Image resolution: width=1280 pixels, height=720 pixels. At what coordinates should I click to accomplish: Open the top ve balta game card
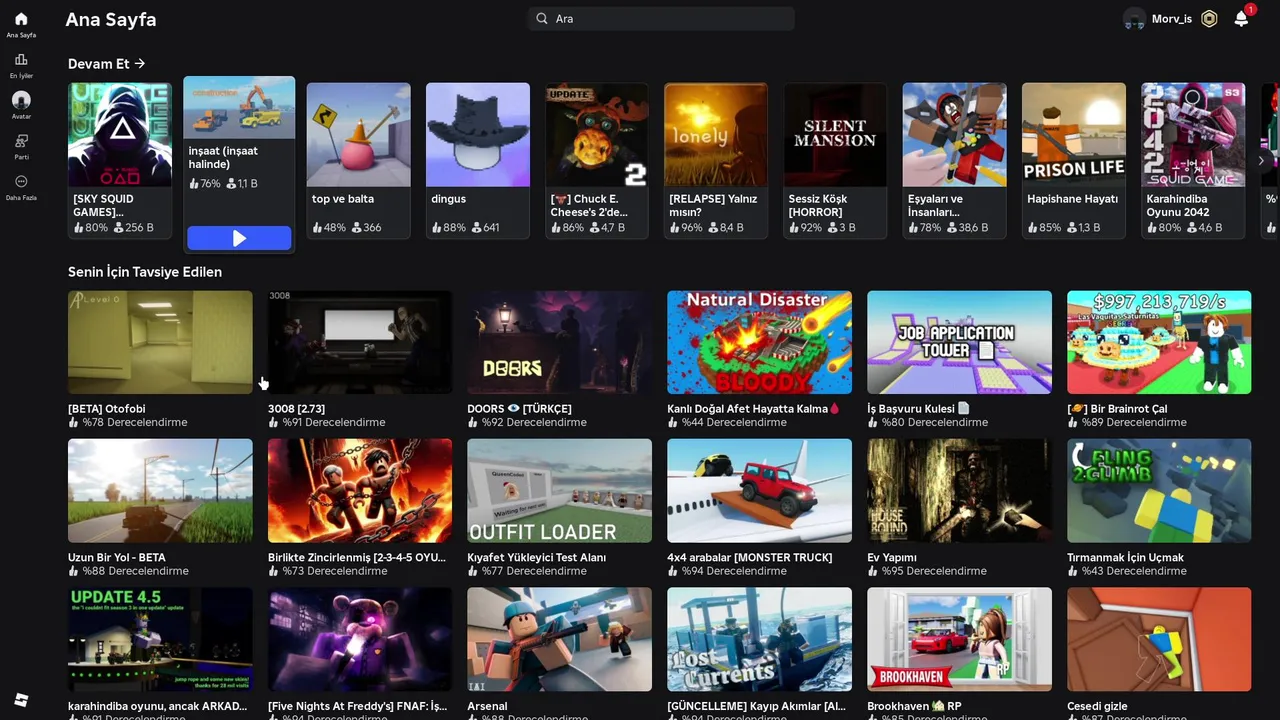coord(358,161)
